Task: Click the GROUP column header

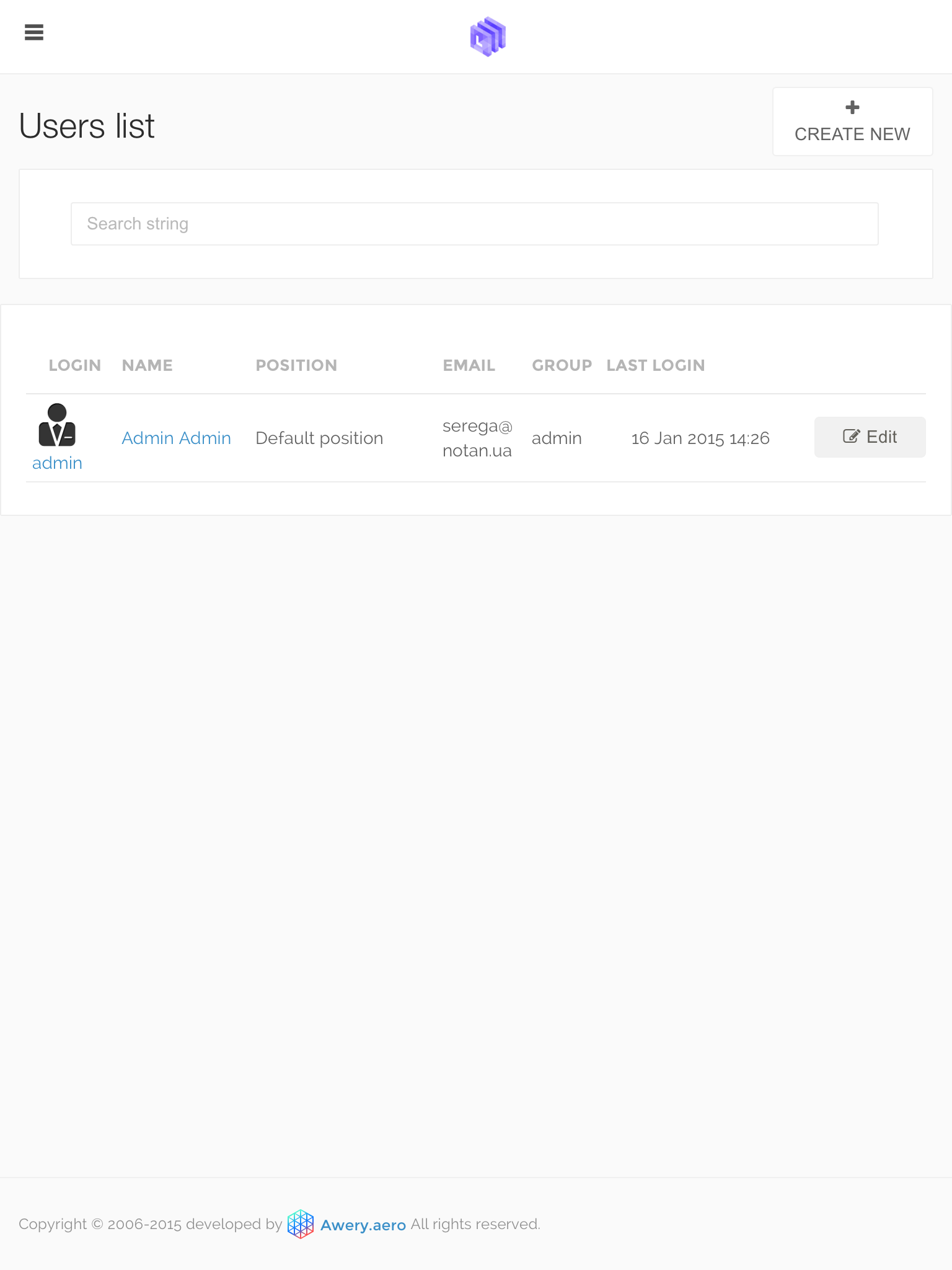Action: (562, 365)
